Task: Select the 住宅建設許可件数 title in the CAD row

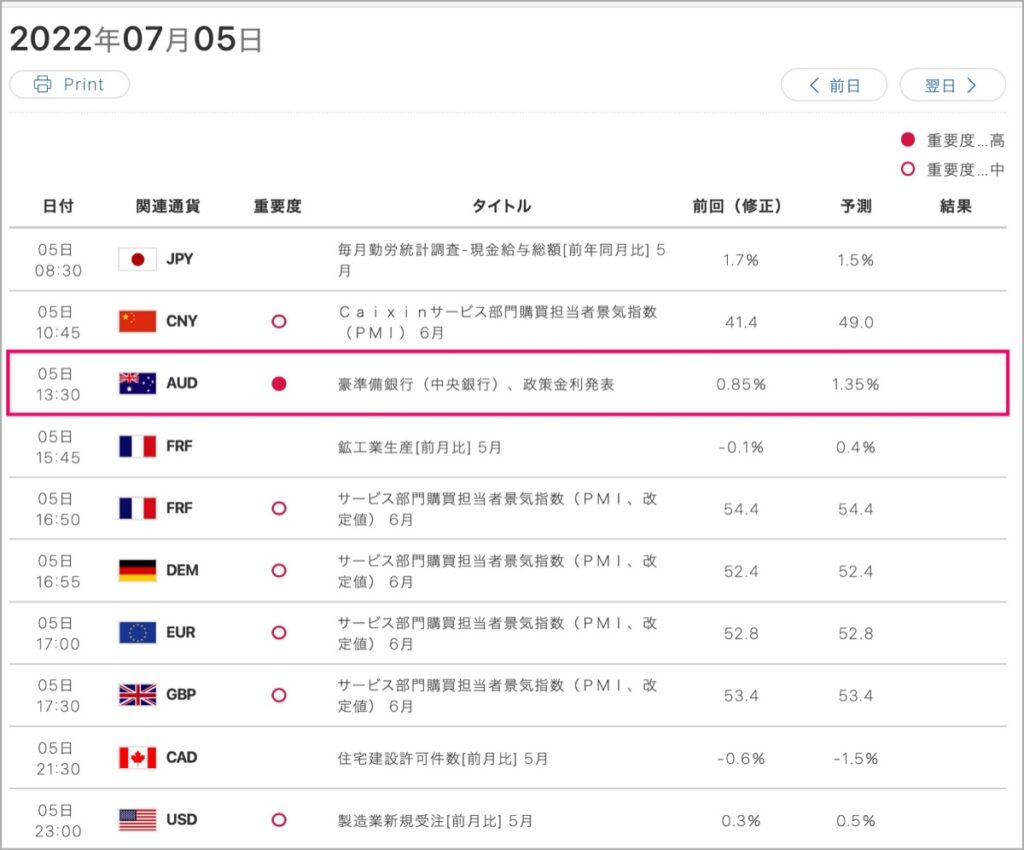Action: coord(443,759)
